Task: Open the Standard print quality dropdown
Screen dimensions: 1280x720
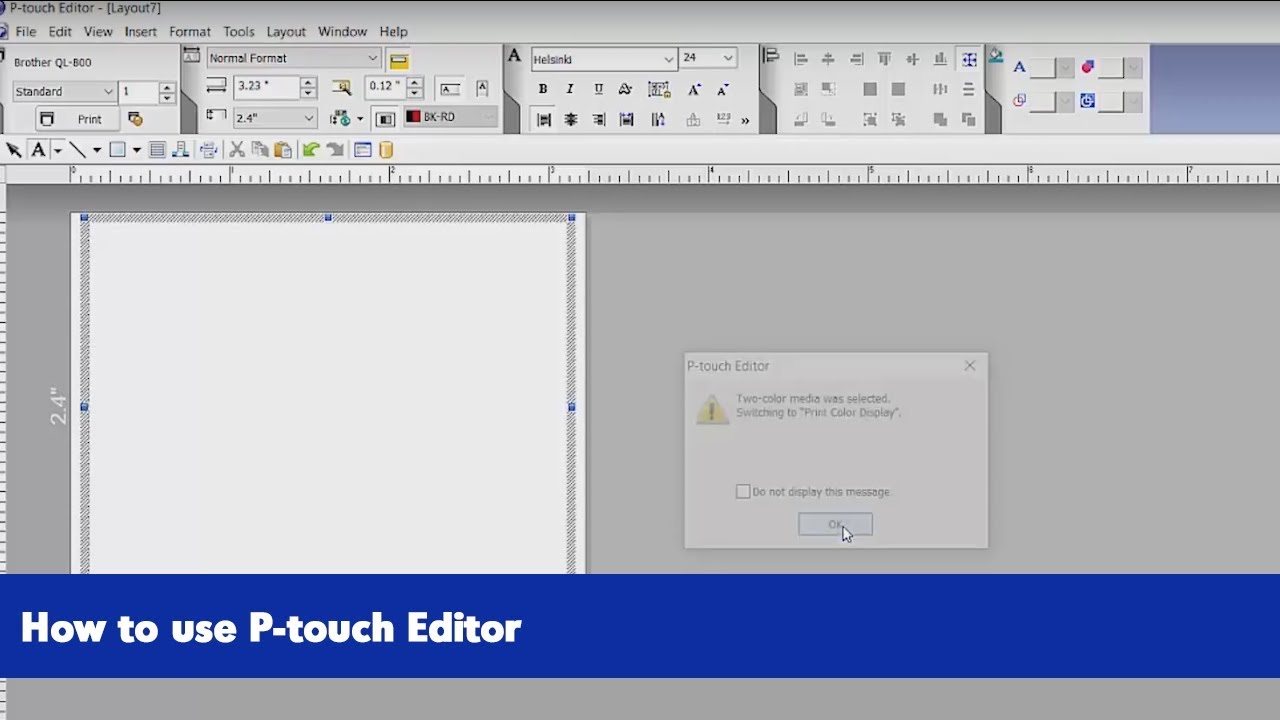Action: [64, 92]
